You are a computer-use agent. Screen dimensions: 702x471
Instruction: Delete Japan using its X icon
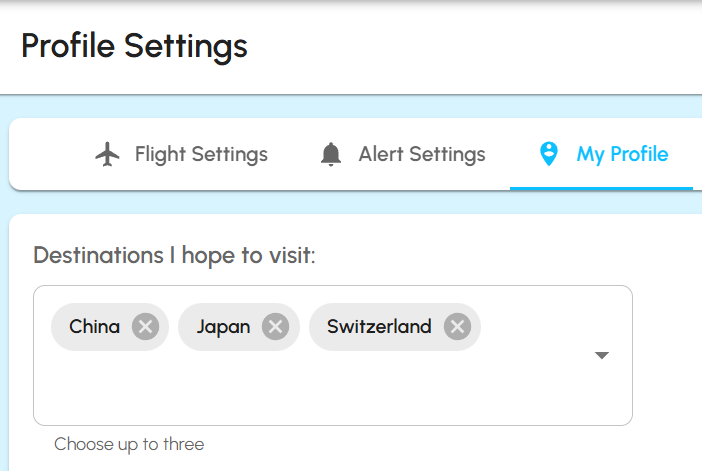pos(275,327)
